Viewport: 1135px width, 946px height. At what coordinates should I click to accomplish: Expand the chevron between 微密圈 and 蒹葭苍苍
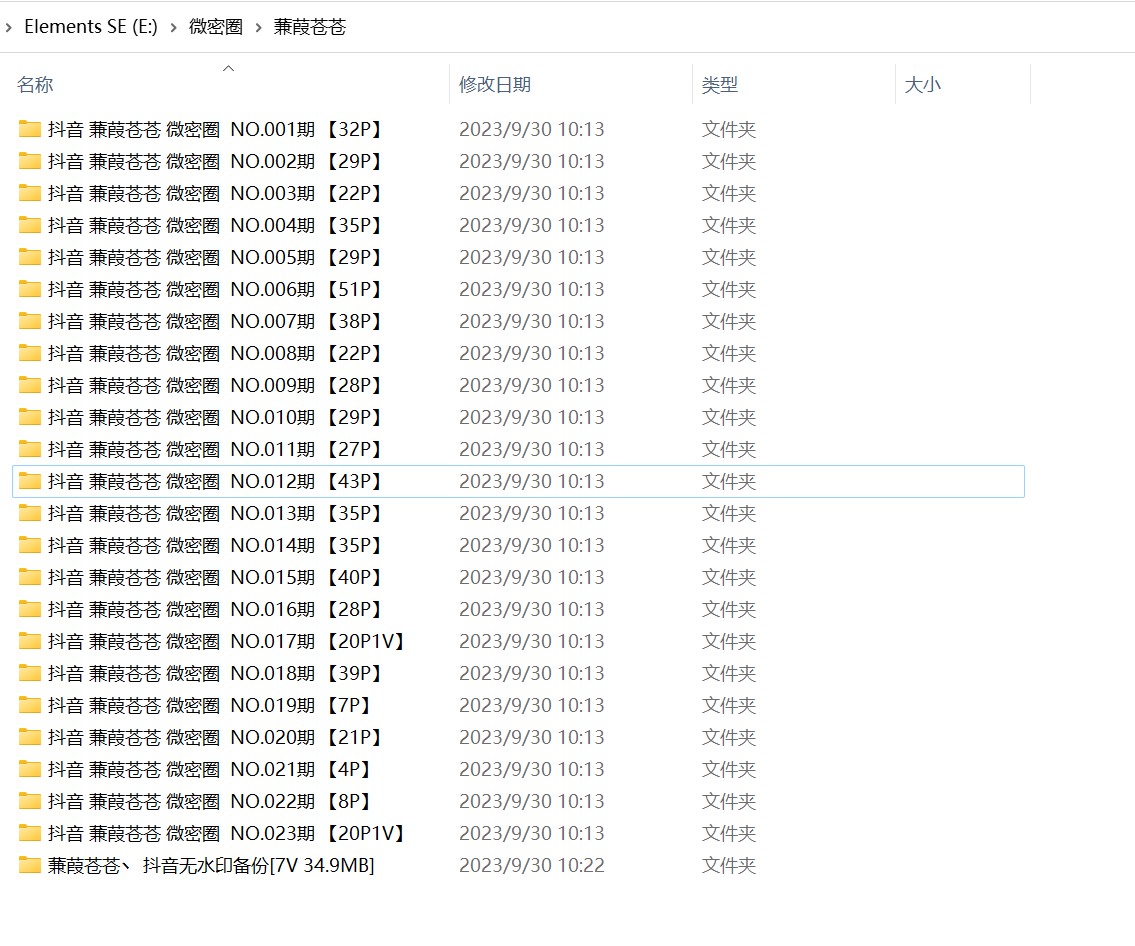tap(258, 27)
